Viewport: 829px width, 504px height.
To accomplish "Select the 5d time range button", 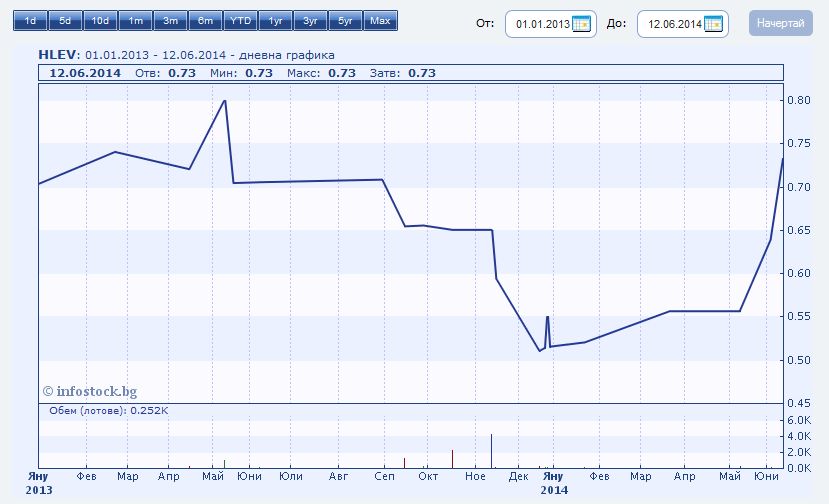I will [x=66, y=21].
